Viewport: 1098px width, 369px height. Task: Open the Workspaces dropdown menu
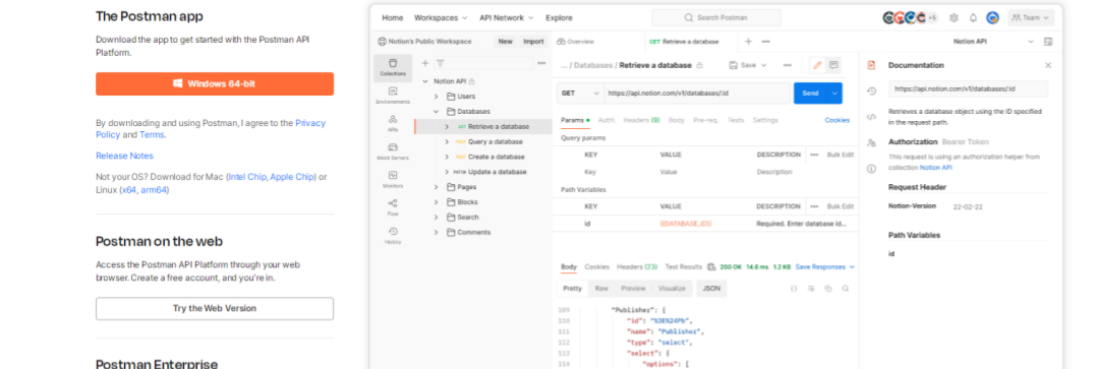pos(440,18)
